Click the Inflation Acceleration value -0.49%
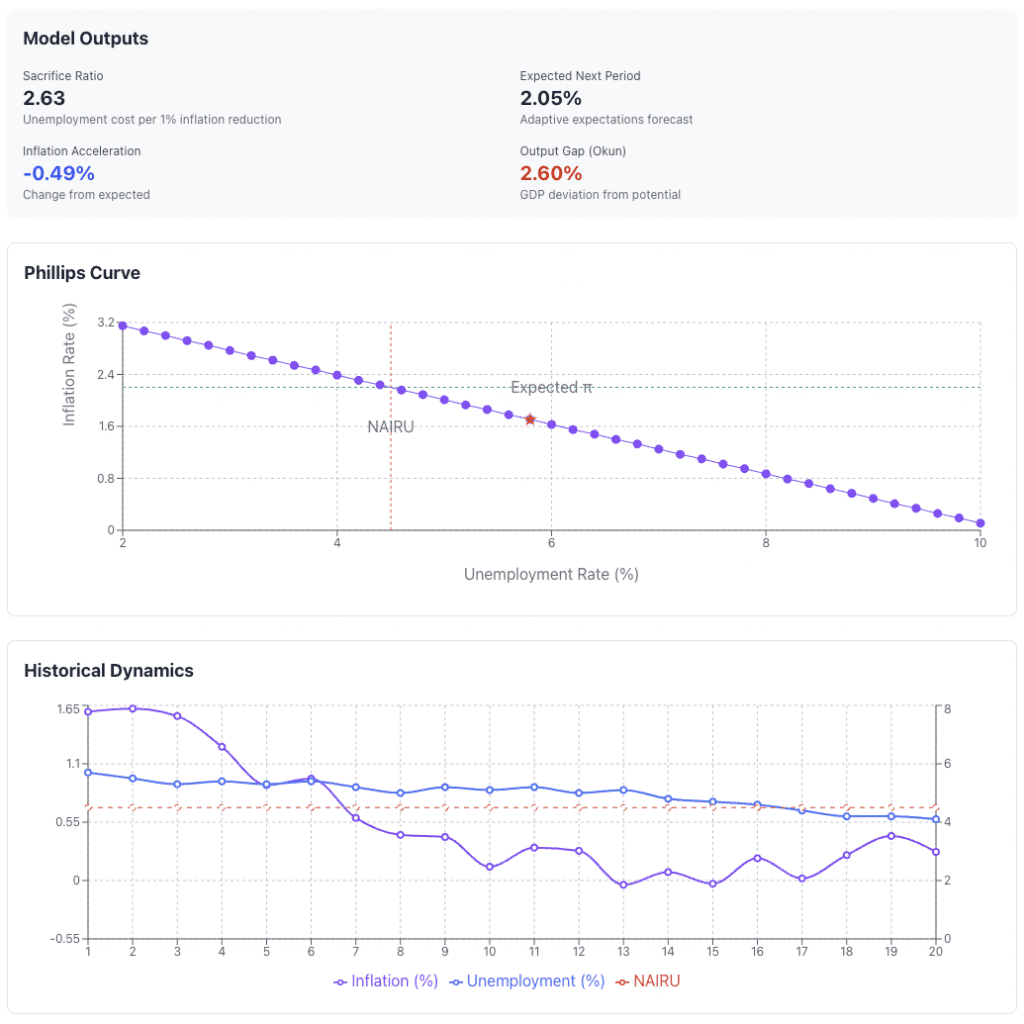Image resolution: width=1024 pixels, height=1024 pixels. point(58,173)
